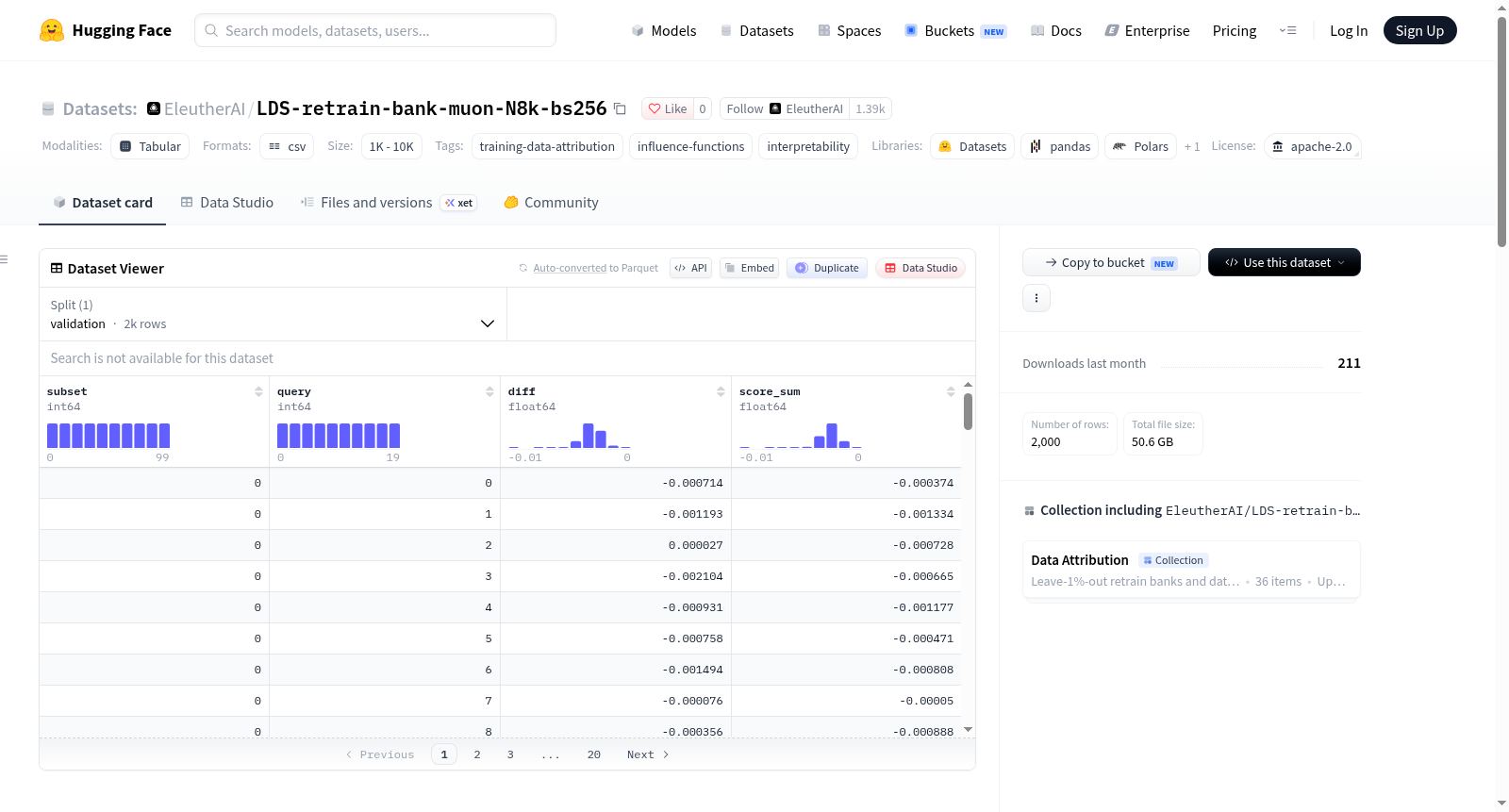Viewport: 1509px width, 812px height.
Task: Click the Duplicate button
Action: point(827,268)
